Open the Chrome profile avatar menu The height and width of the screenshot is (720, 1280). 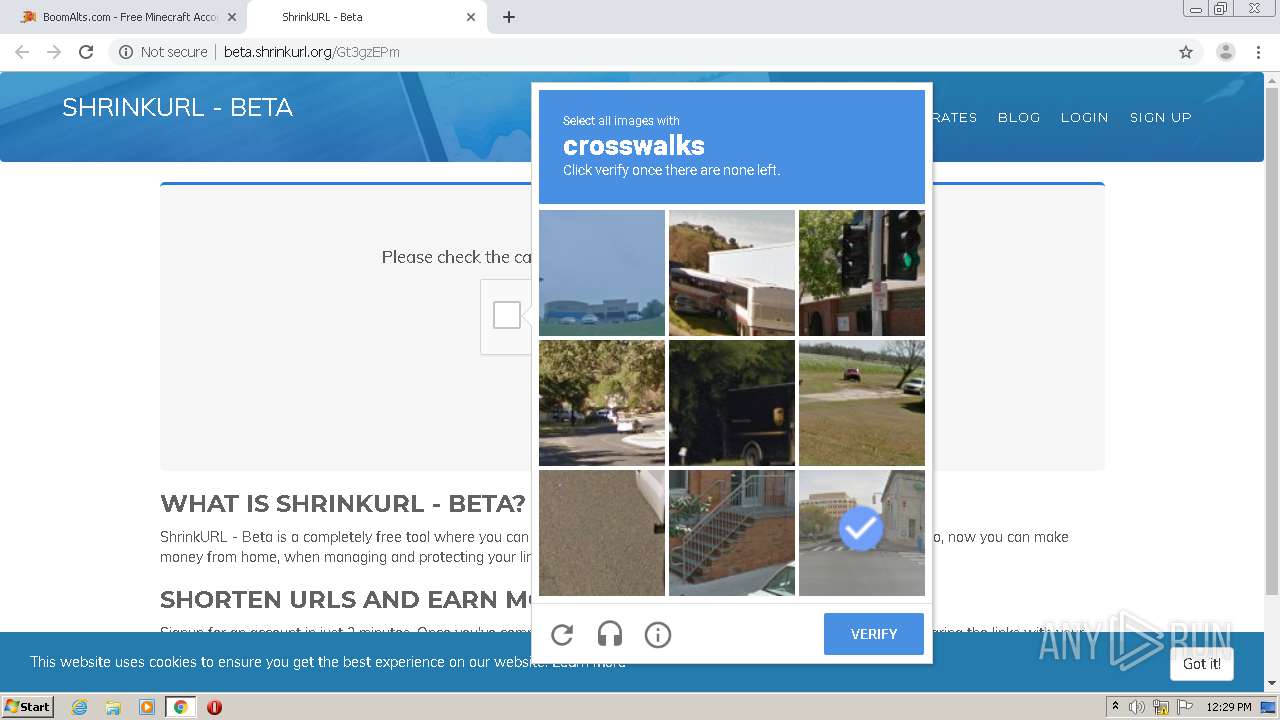[1225, 52]
